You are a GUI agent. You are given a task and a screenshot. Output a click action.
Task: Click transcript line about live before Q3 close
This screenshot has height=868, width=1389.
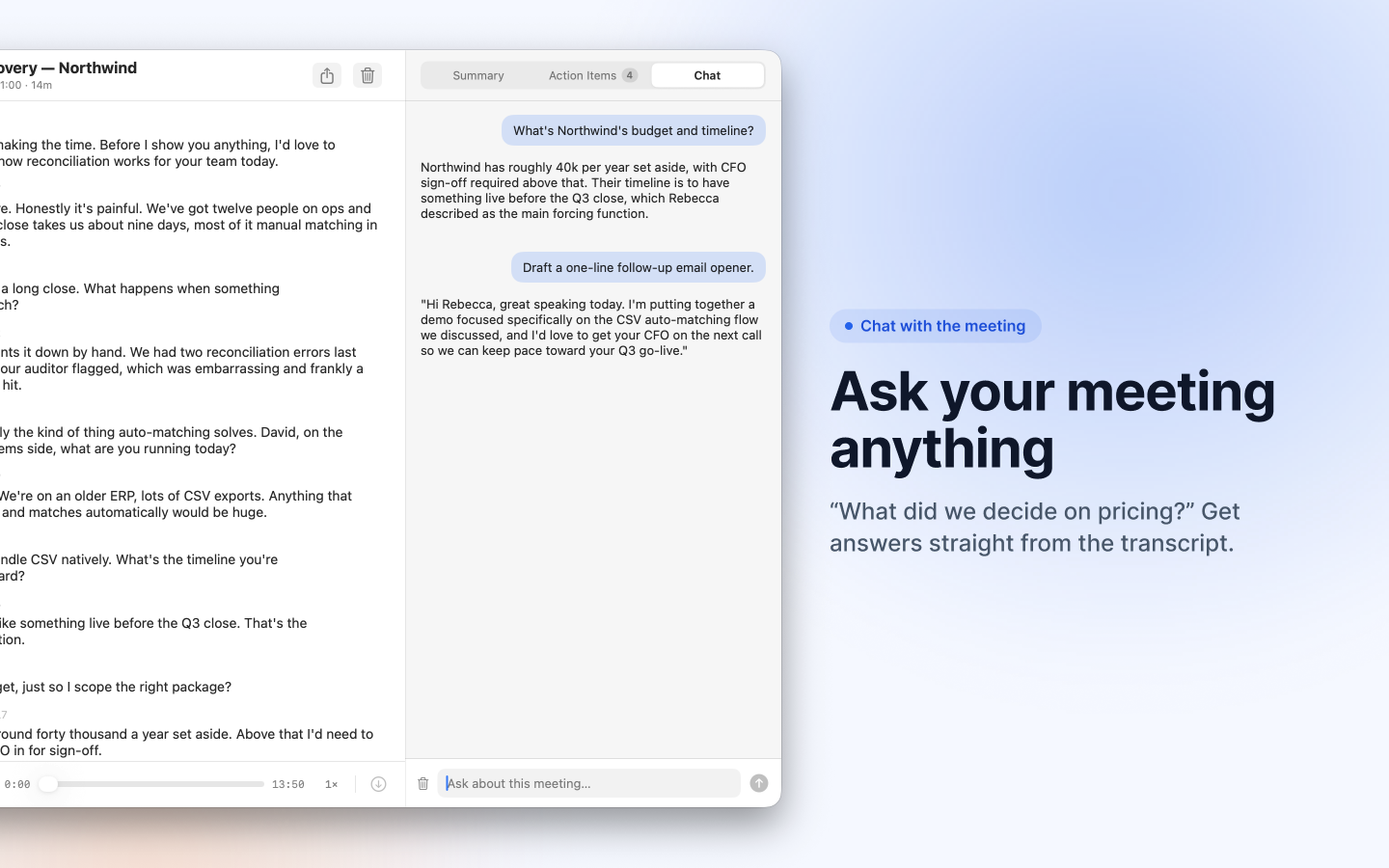point(154,631)
